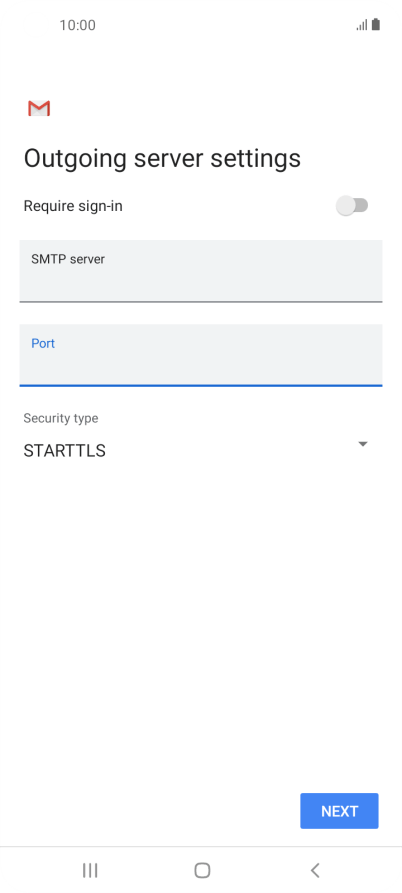Focus the SMTP server input field
402x893 pixels.
[201, 271]
